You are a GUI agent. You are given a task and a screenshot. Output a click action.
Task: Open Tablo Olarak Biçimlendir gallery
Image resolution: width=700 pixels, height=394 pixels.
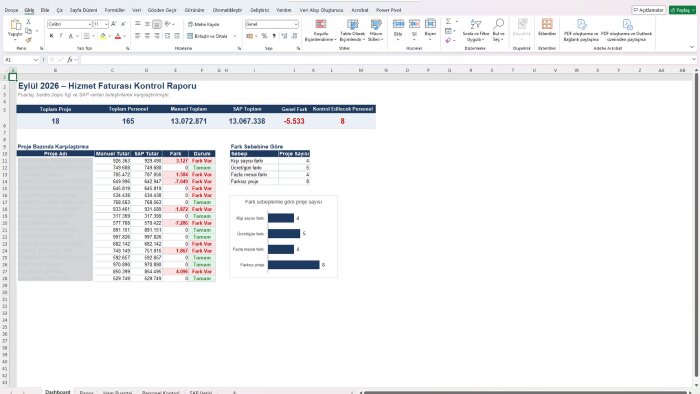point(352,30)
